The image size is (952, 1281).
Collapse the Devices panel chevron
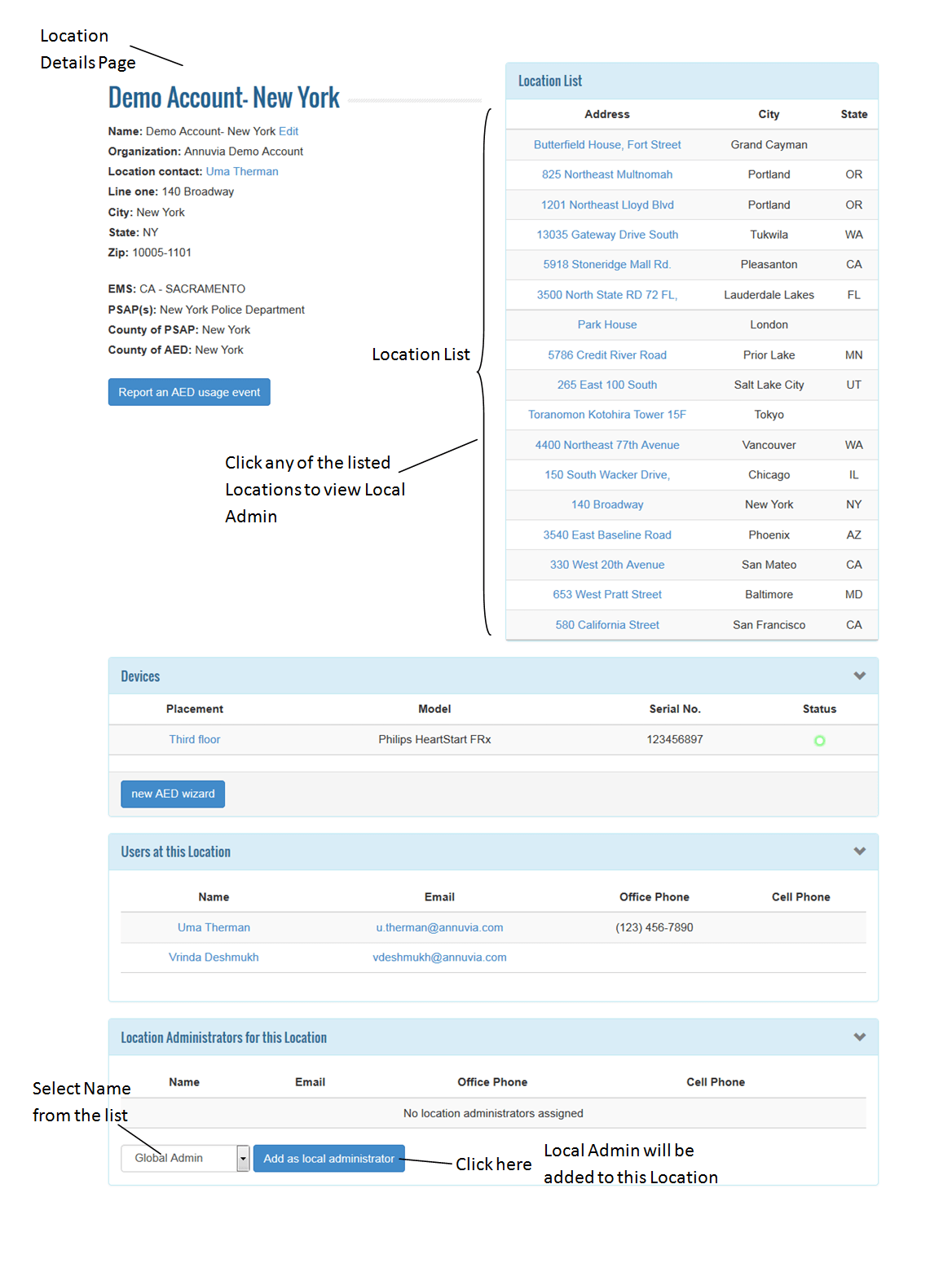click(x=859, y=676)
